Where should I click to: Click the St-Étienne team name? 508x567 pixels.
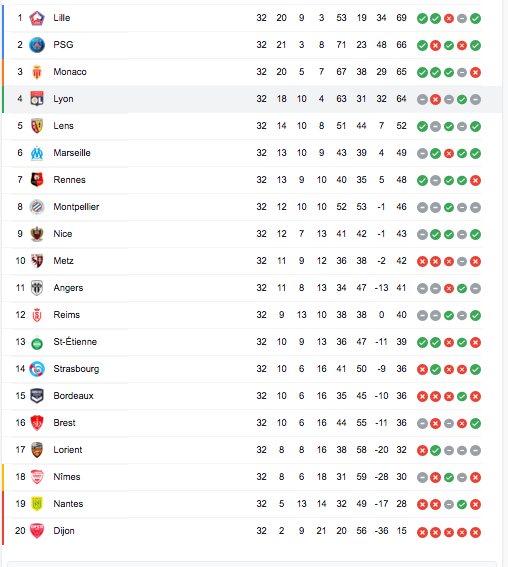(x=75, y=342)
